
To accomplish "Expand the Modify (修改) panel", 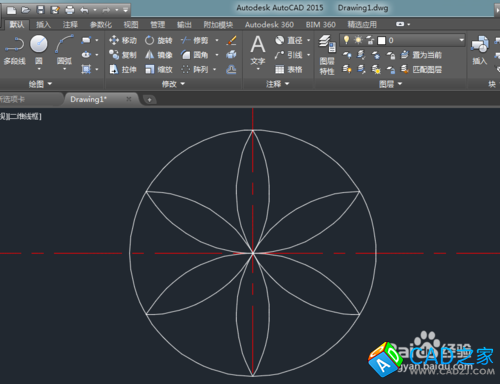I will [173, 84].
